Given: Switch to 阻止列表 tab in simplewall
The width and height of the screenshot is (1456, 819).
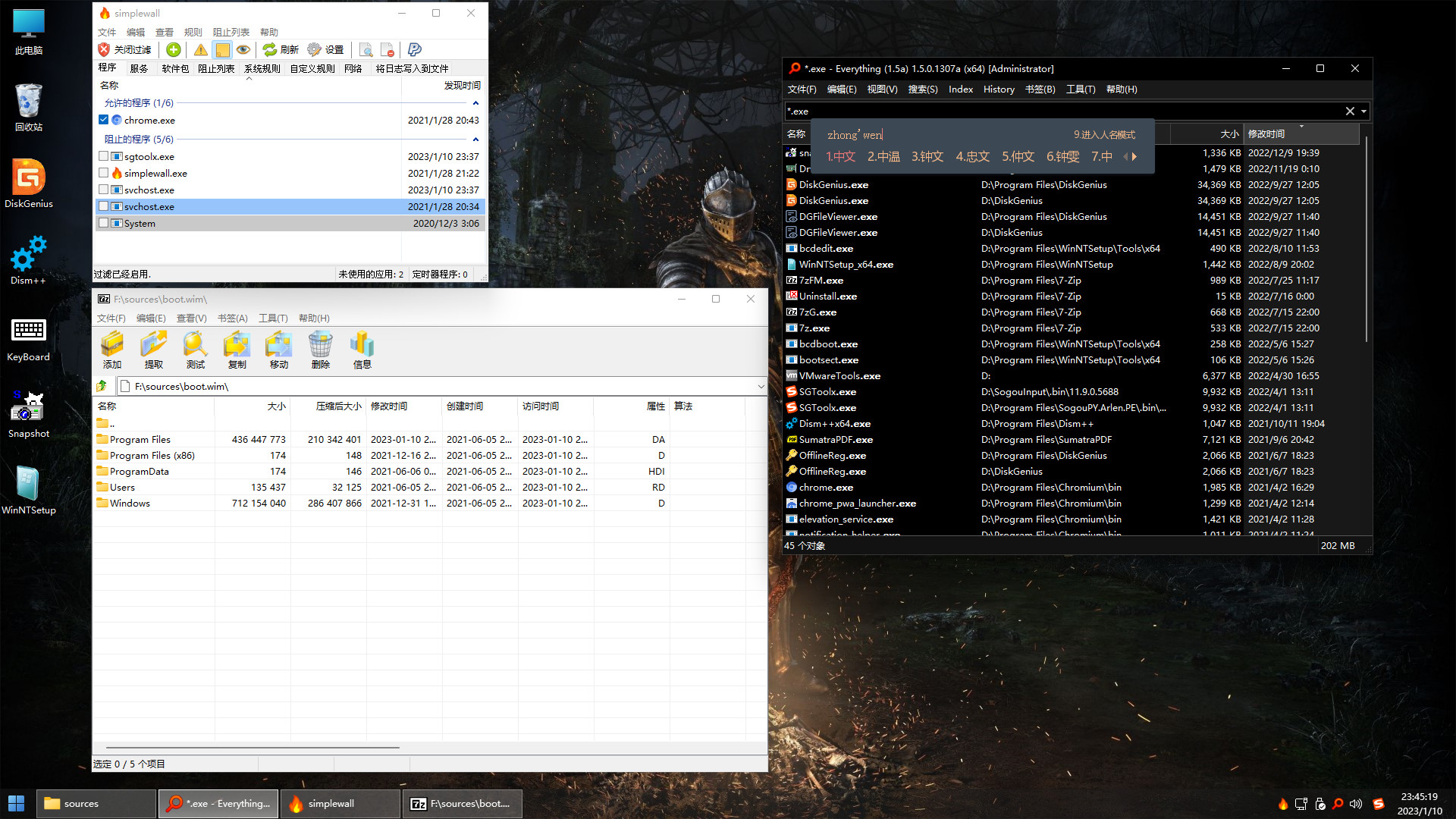Looking at the screenshot, I should point(216,68).
